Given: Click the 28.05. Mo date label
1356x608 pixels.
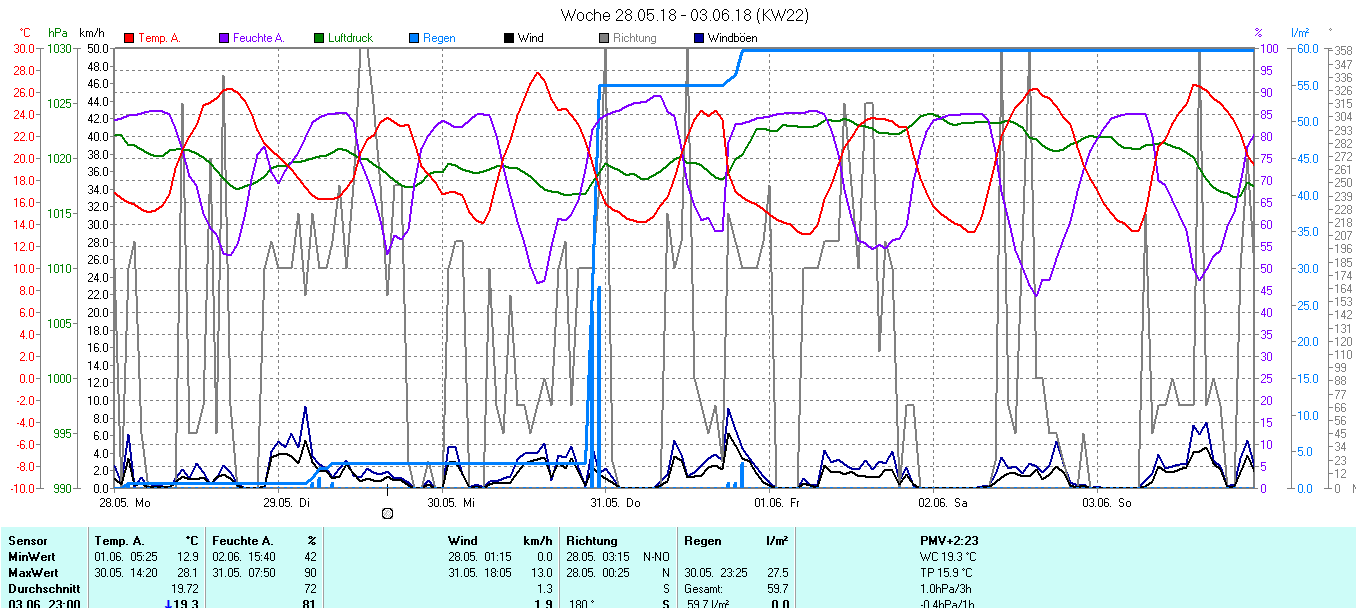Looking at the screenshot, I should [x=125, y=503].
